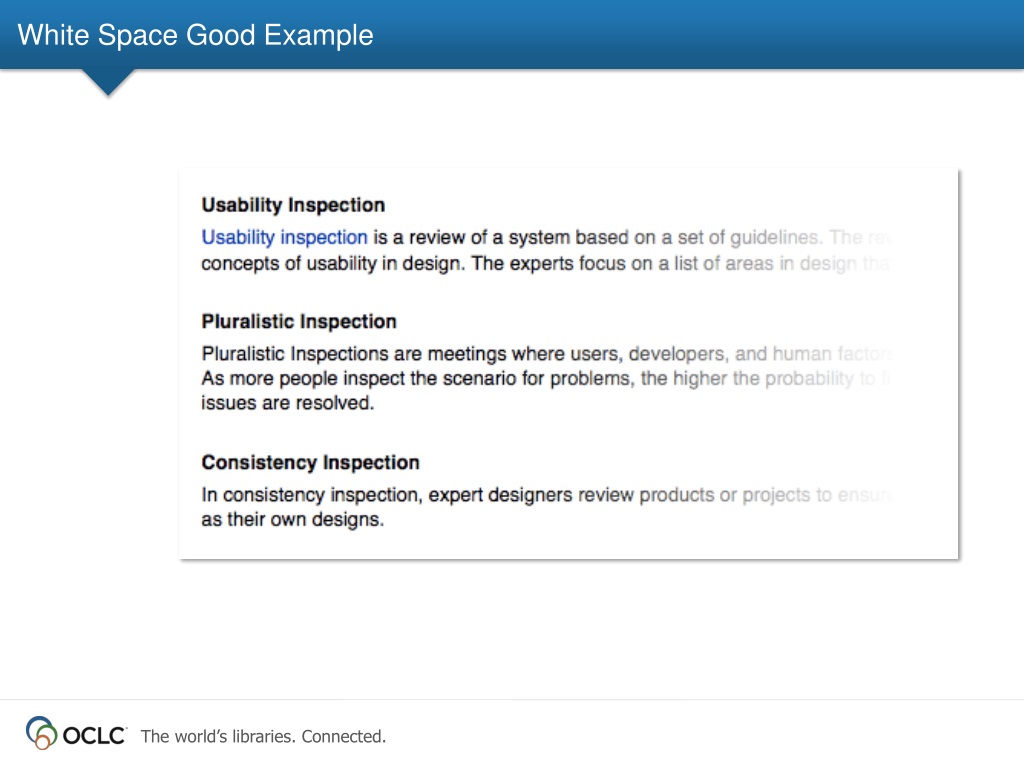Click the downward pointer under the title bar
The height and width of the screenshot is (768, 1024).
108,82
